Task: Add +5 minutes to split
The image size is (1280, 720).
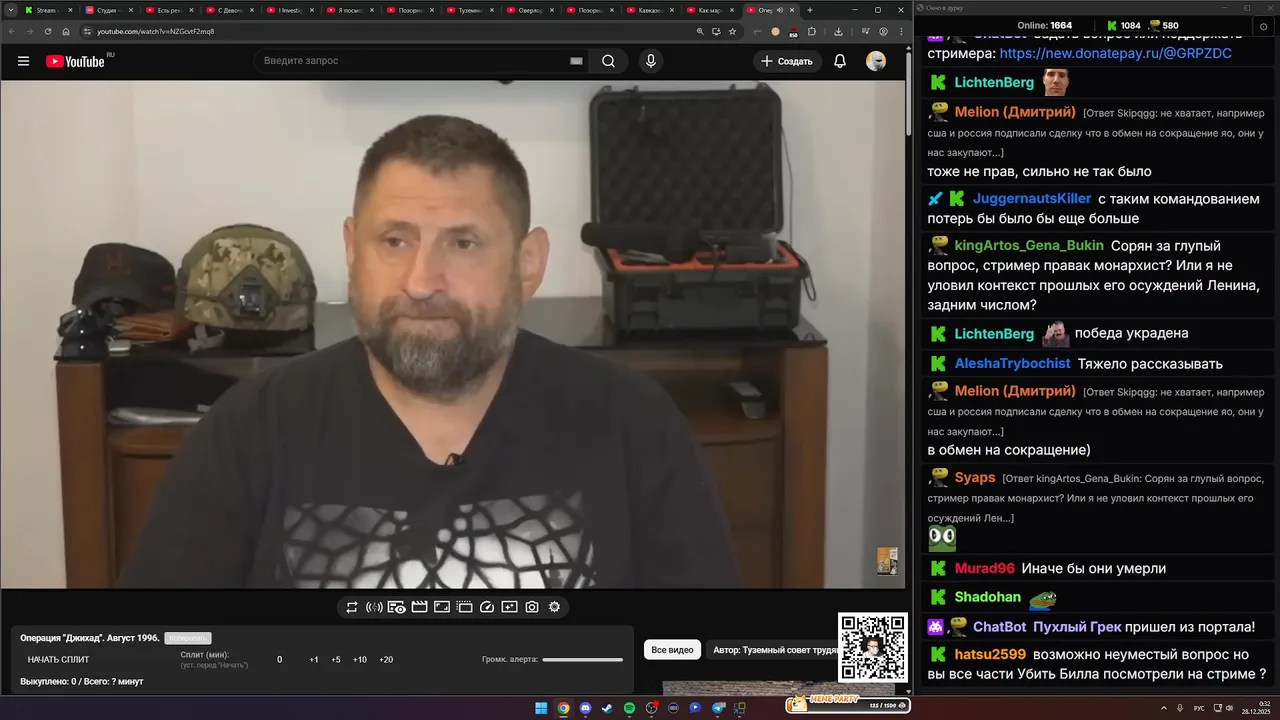Action: click(x=336, y=660)
